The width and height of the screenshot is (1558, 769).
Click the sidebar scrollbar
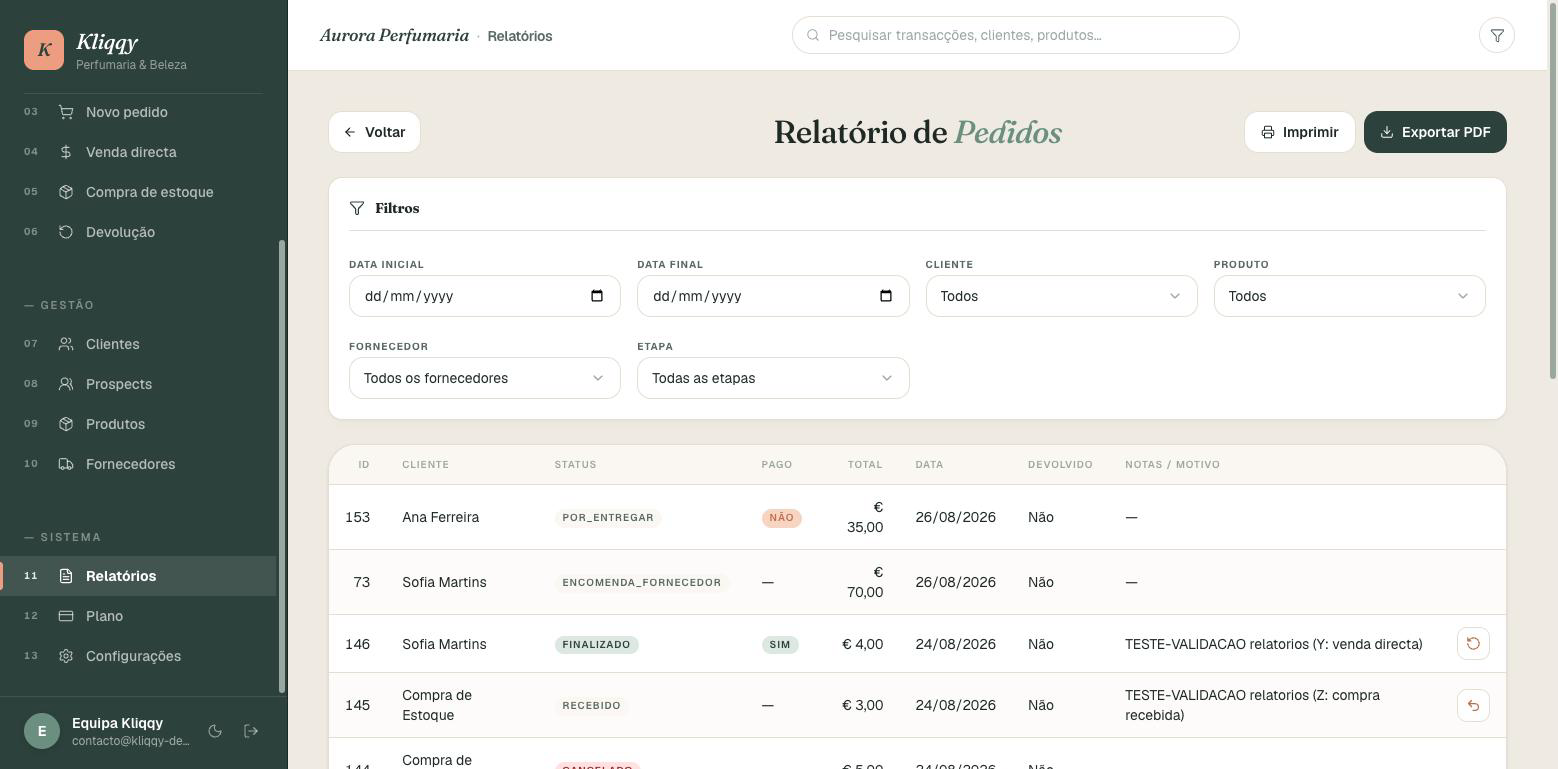pyautogui.click(x=282, y=466)
